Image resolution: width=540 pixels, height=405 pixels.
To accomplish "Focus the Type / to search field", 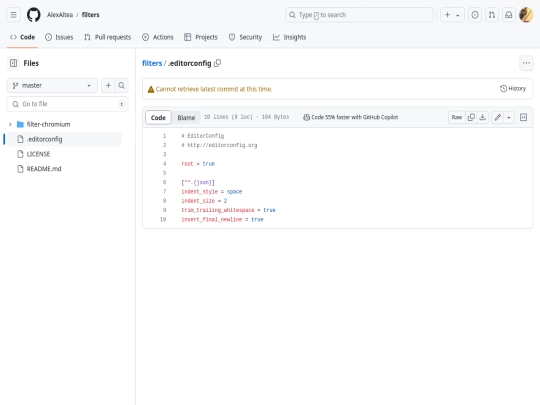I will (x=359, y=15).
